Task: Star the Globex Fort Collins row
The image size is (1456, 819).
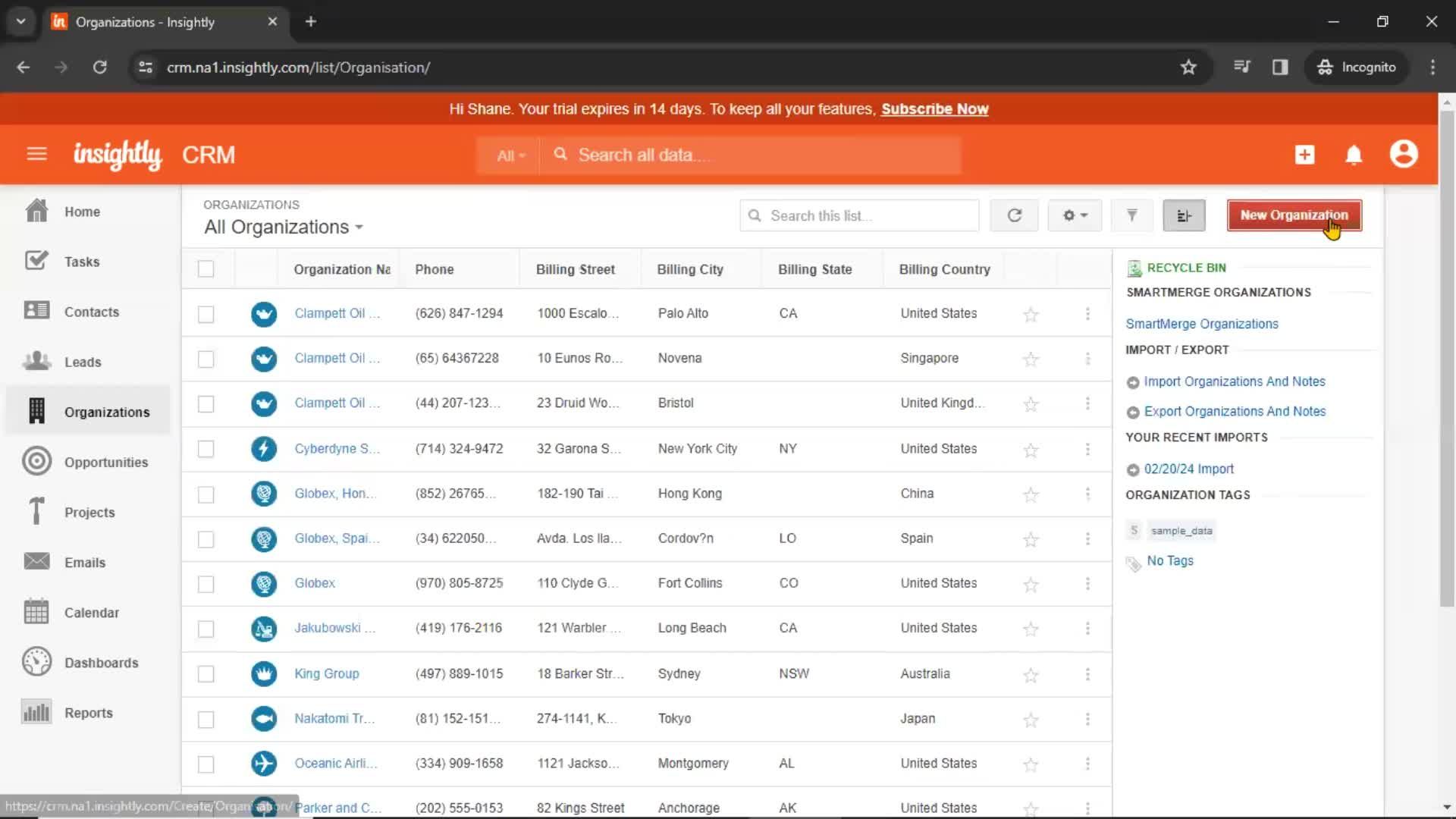Action: click(1031, 585)
